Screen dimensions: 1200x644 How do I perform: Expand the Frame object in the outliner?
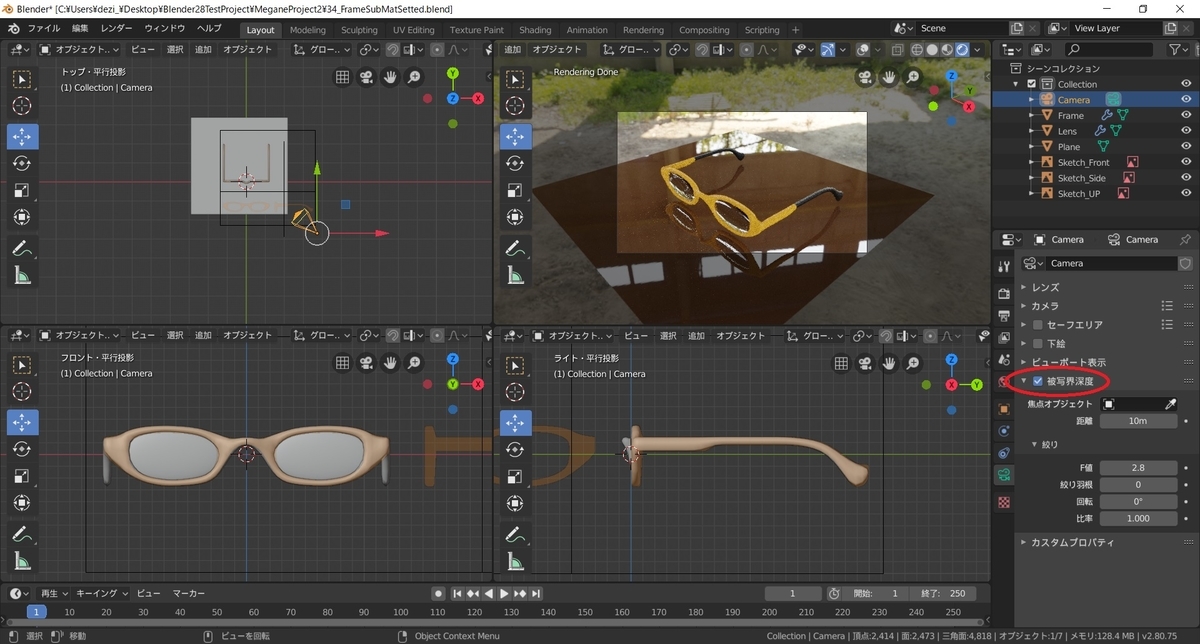(1031, 115)
